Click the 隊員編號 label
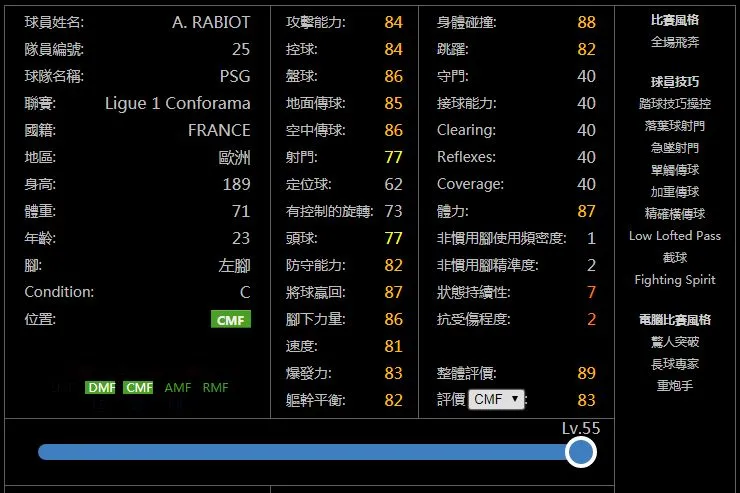This screenshot has height=493, width=740. 54,49
